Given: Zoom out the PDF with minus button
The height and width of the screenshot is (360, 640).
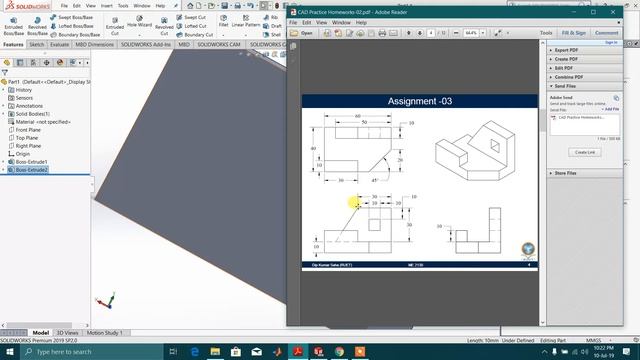Looking at the screenshot, I should [x=456, y=33].
